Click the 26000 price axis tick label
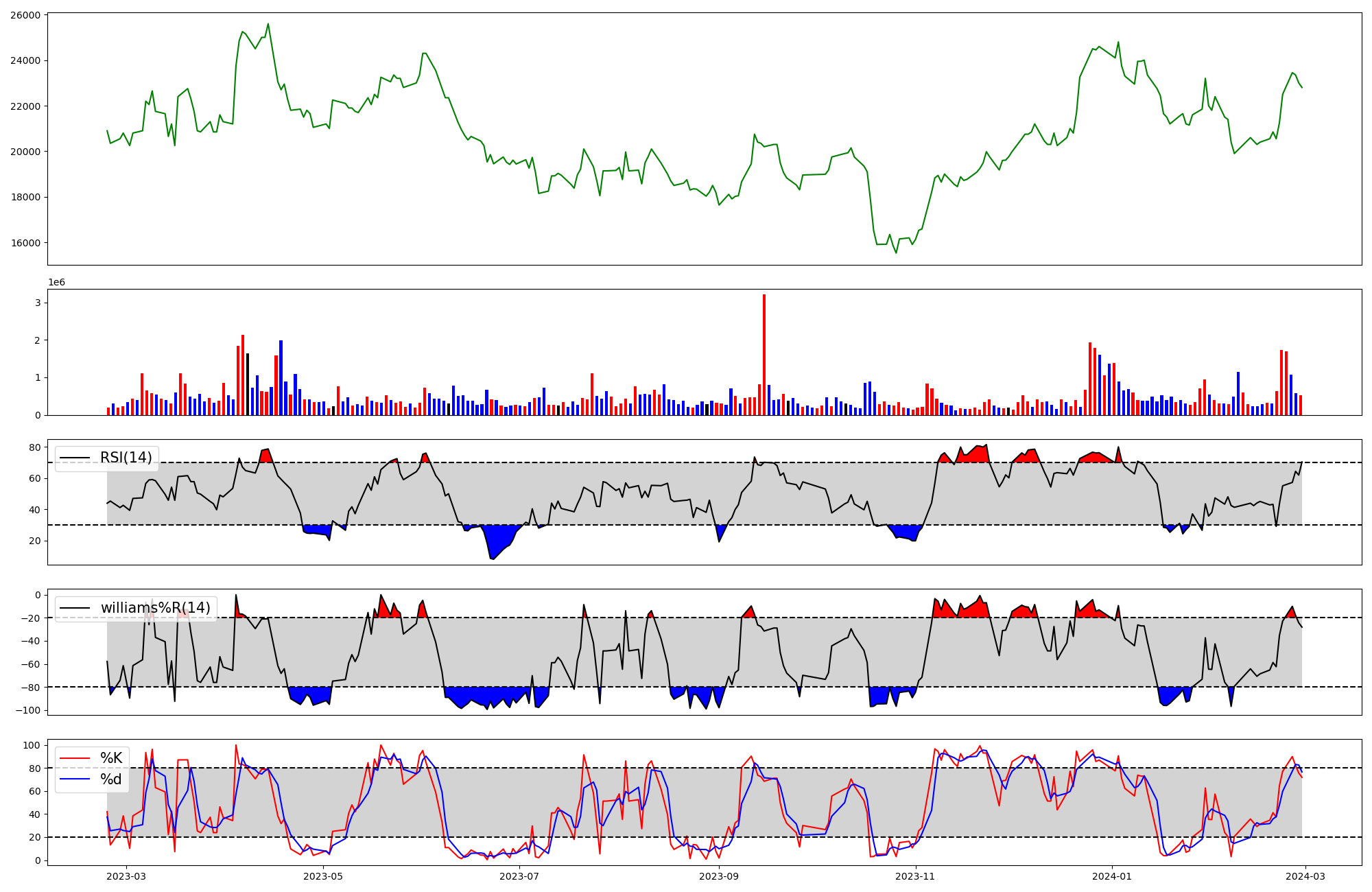 [25, 15]
